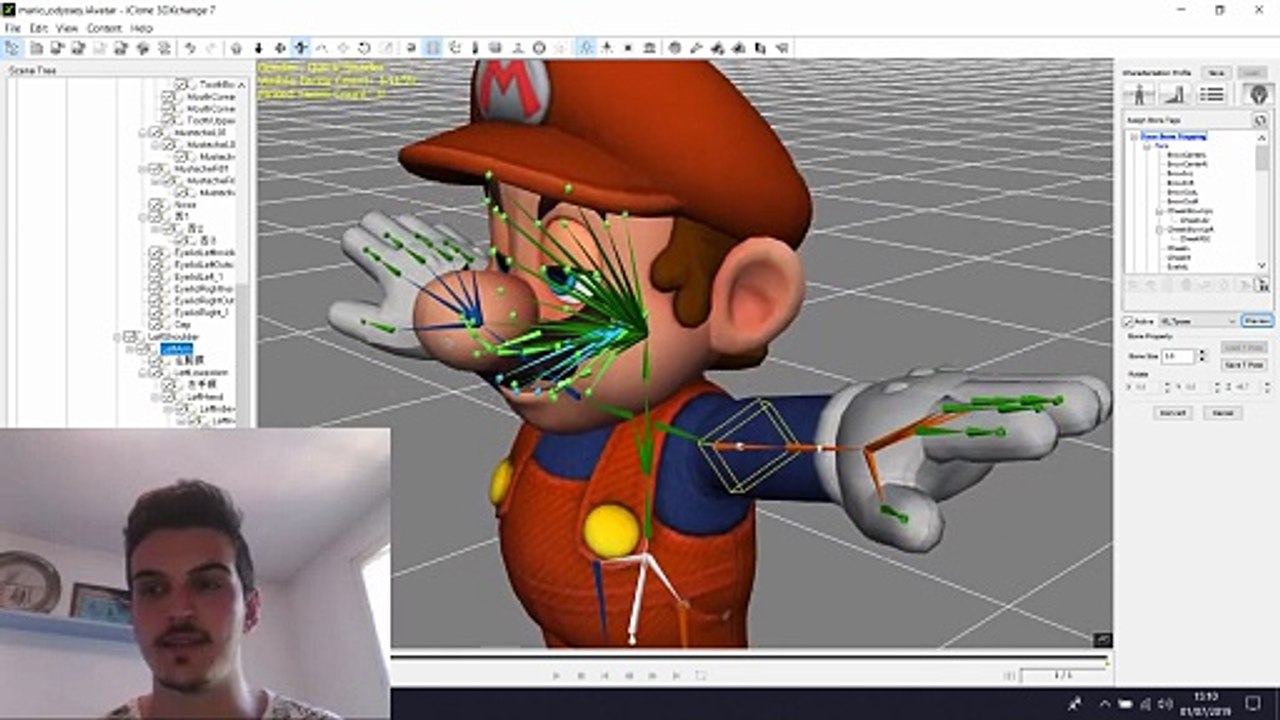Screen dimensions: 1280x720
Task: Click the circular rotate toolbar icon
Action: (x=364, y=48)
